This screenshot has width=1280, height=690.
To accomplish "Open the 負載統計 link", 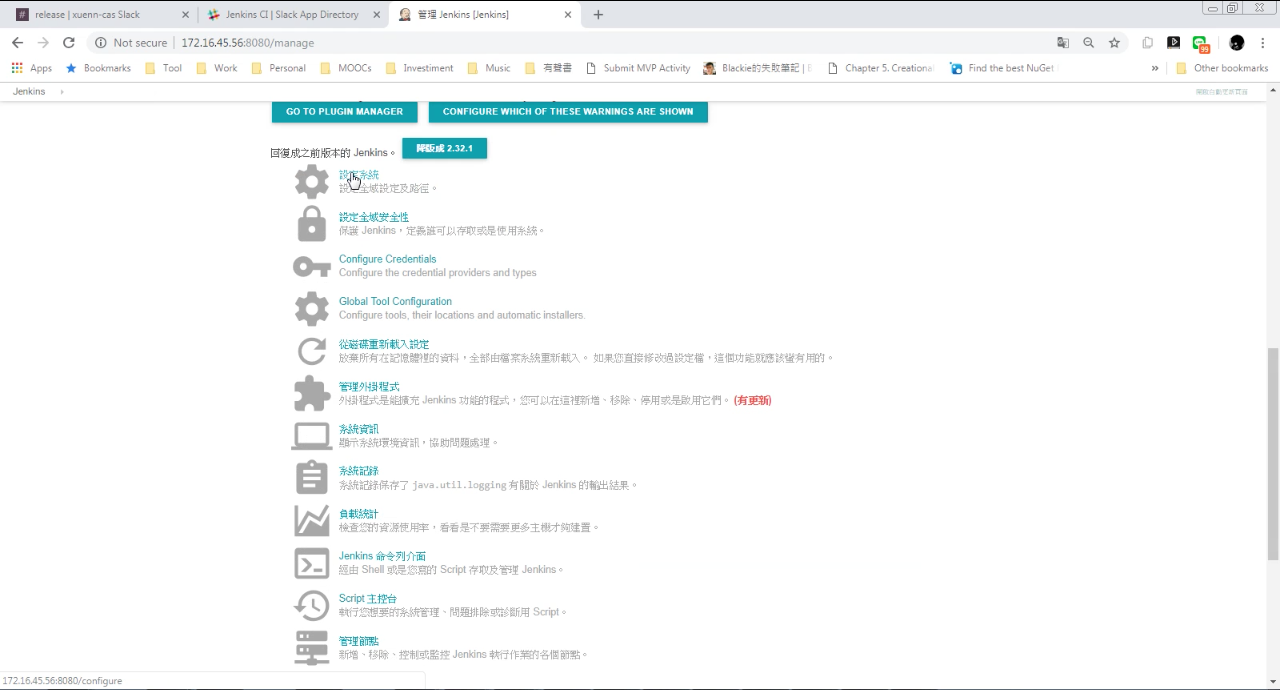I will point(359,514).
